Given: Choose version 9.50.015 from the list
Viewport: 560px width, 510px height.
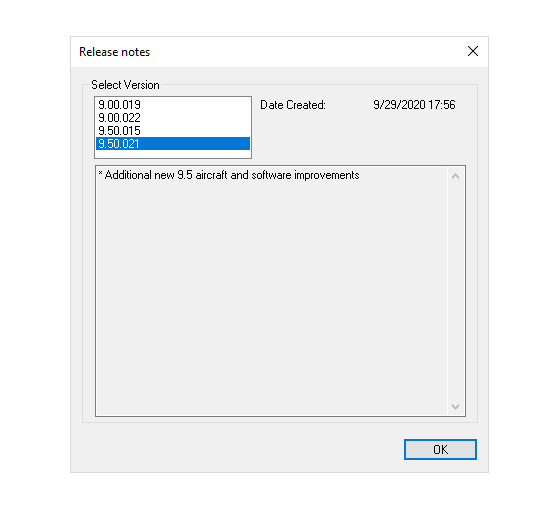Looking at the screenshot, I should pyautogui.click(x=173, y=131).
